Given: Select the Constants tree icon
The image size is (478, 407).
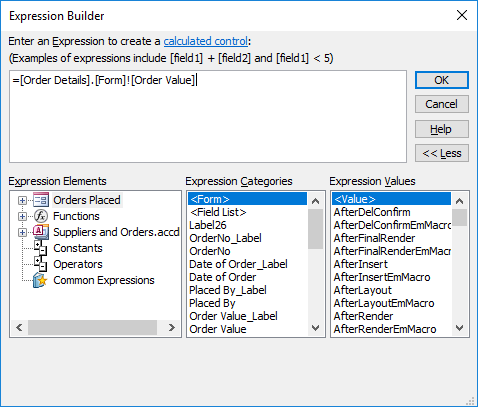Looking at the screenshot, I should click(41, 248).
